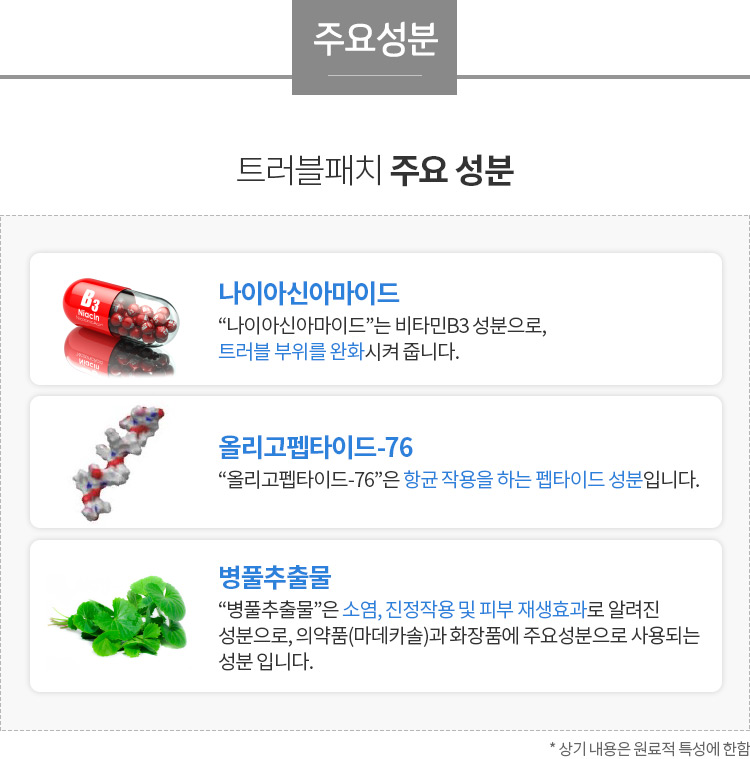Click the thin underline beneath 주요성분
Image resolution: width=750 pixels, height=759 pixels.
coord(375,75)
